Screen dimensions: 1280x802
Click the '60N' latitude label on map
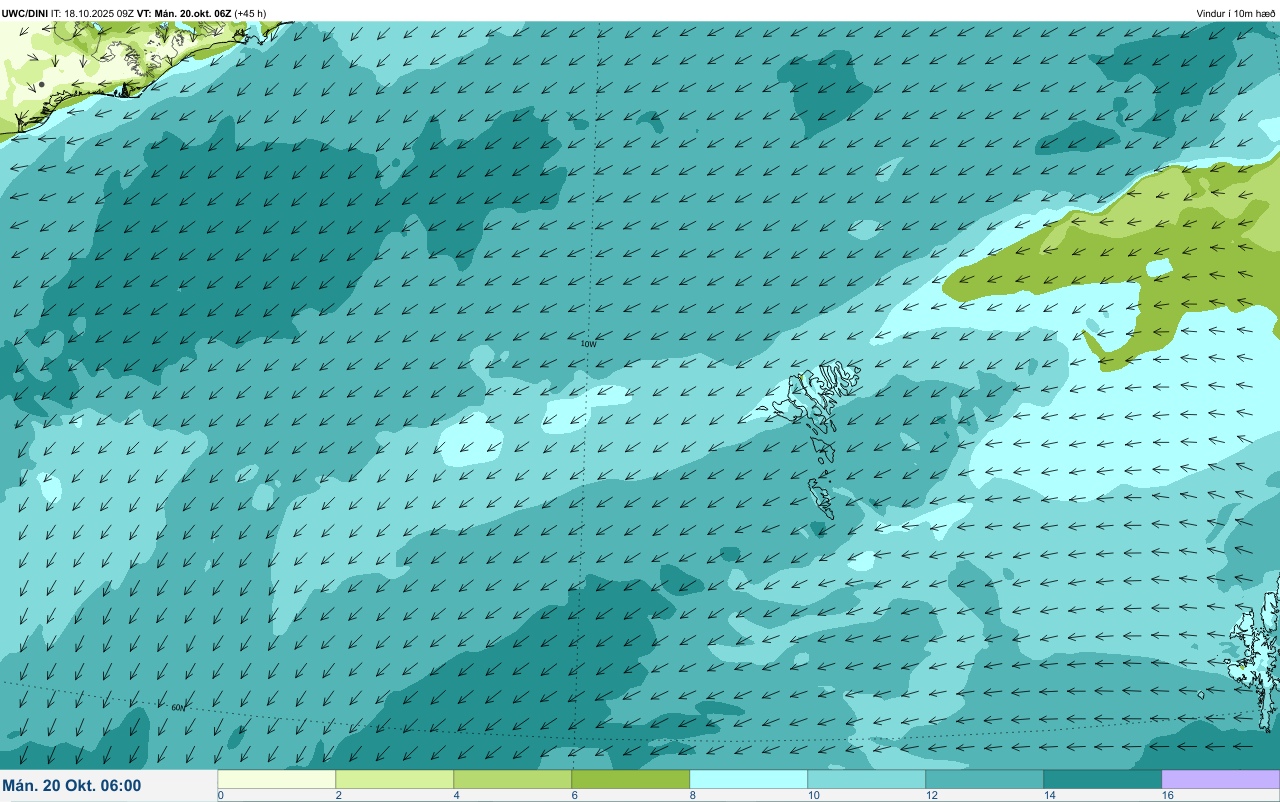(178, 707)
